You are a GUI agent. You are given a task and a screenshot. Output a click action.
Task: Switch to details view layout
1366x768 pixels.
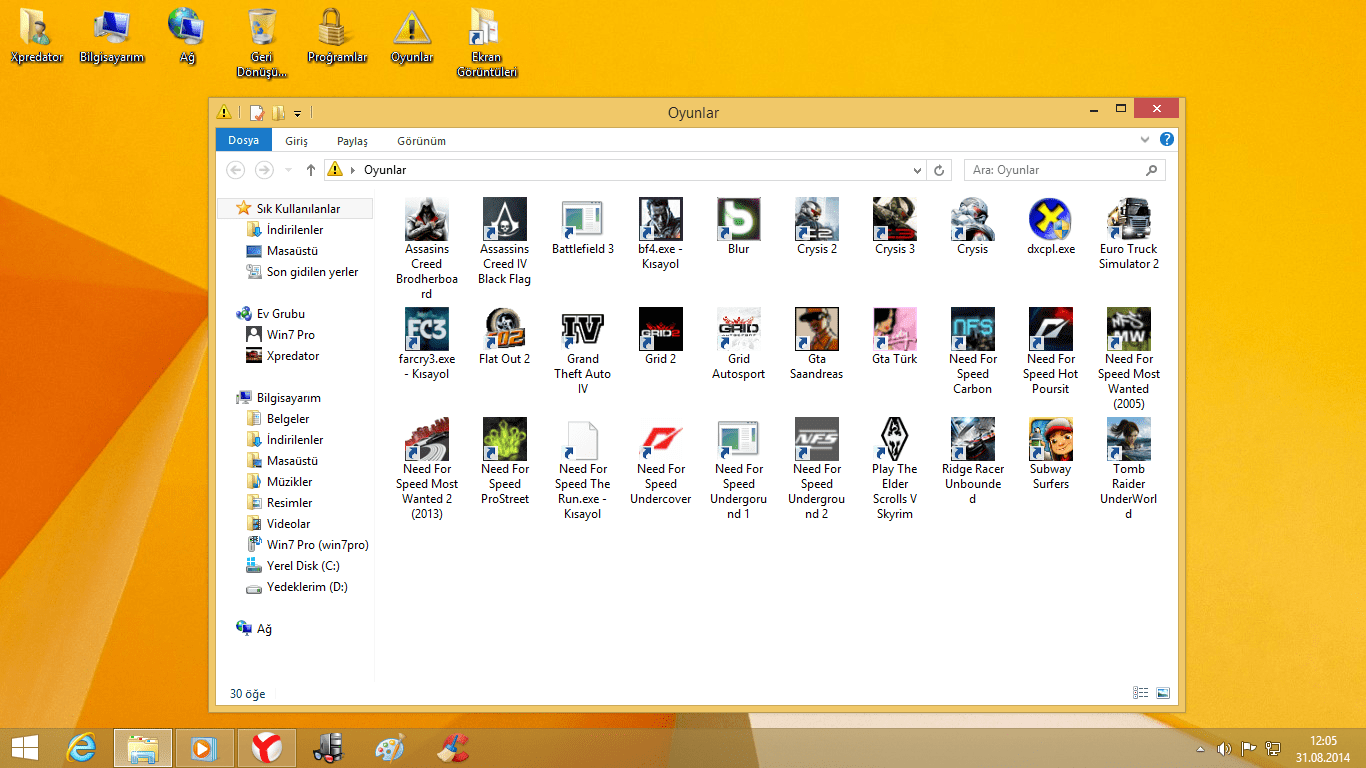click(1141, 693)
